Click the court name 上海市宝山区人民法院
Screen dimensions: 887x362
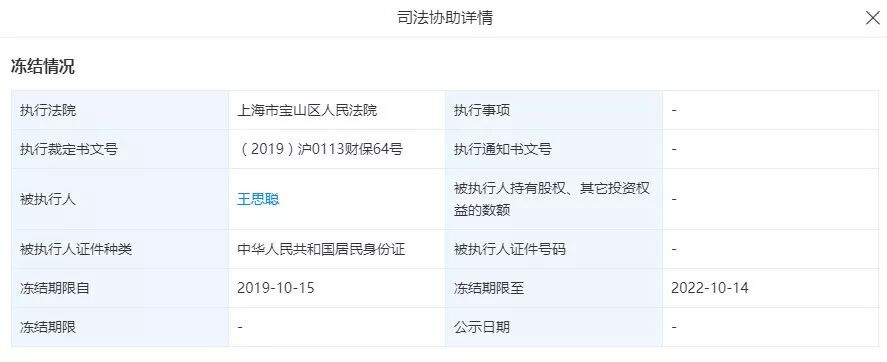click(x=307, y=110)
